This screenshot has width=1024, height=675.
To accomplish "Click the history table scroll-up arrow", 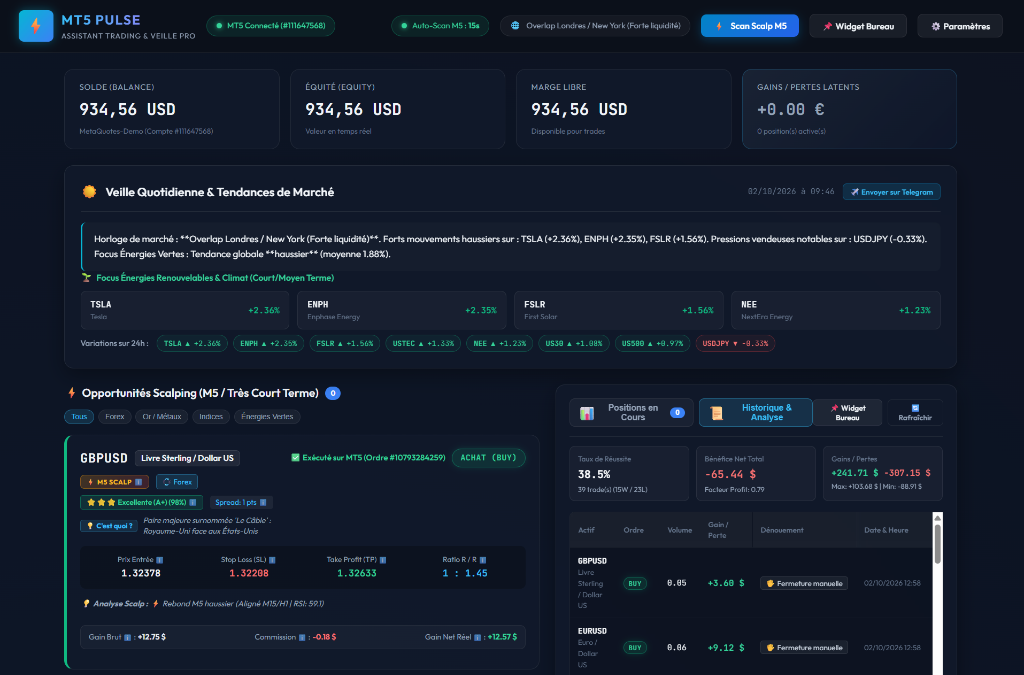I will (x=938, y=518).
